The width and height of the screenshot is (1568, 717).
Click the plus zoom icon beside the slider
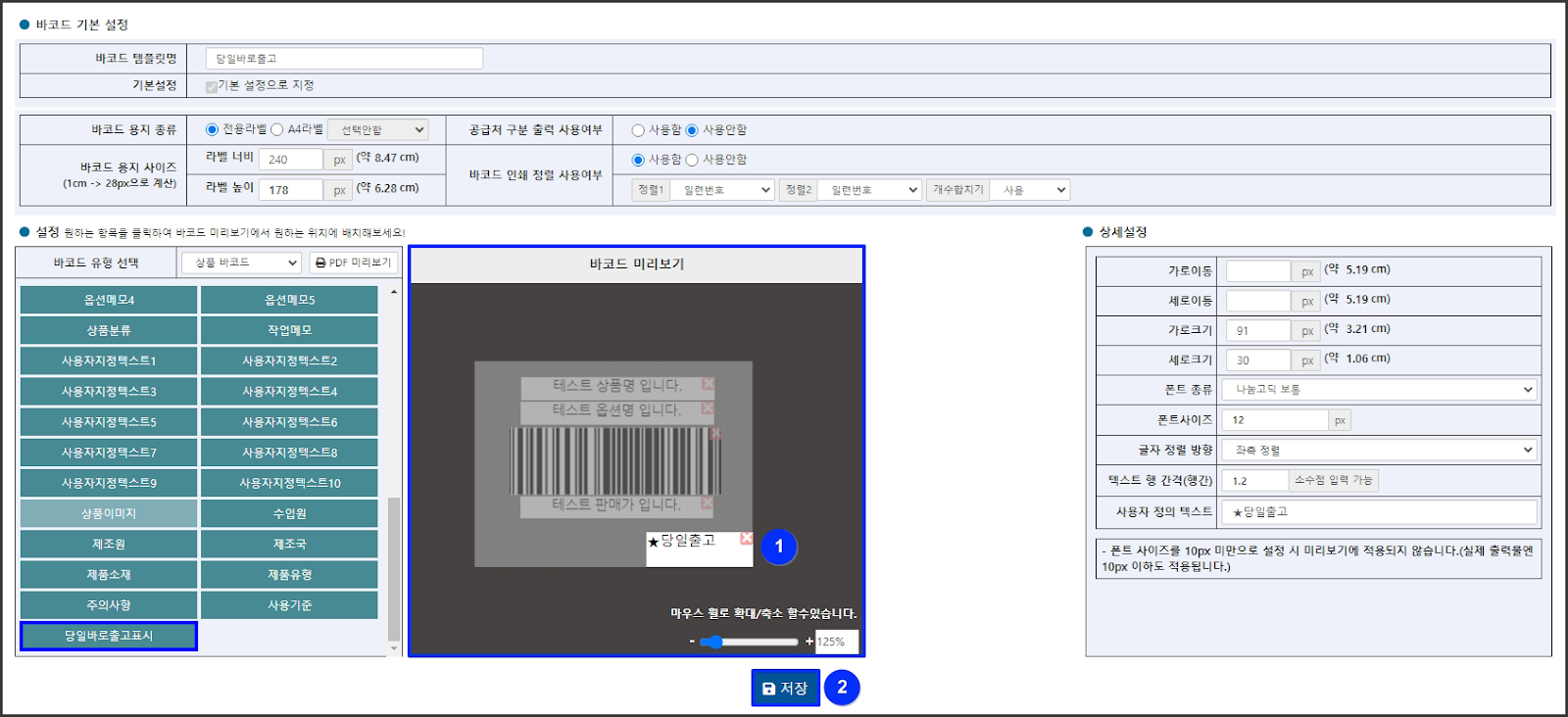[809, 642]
